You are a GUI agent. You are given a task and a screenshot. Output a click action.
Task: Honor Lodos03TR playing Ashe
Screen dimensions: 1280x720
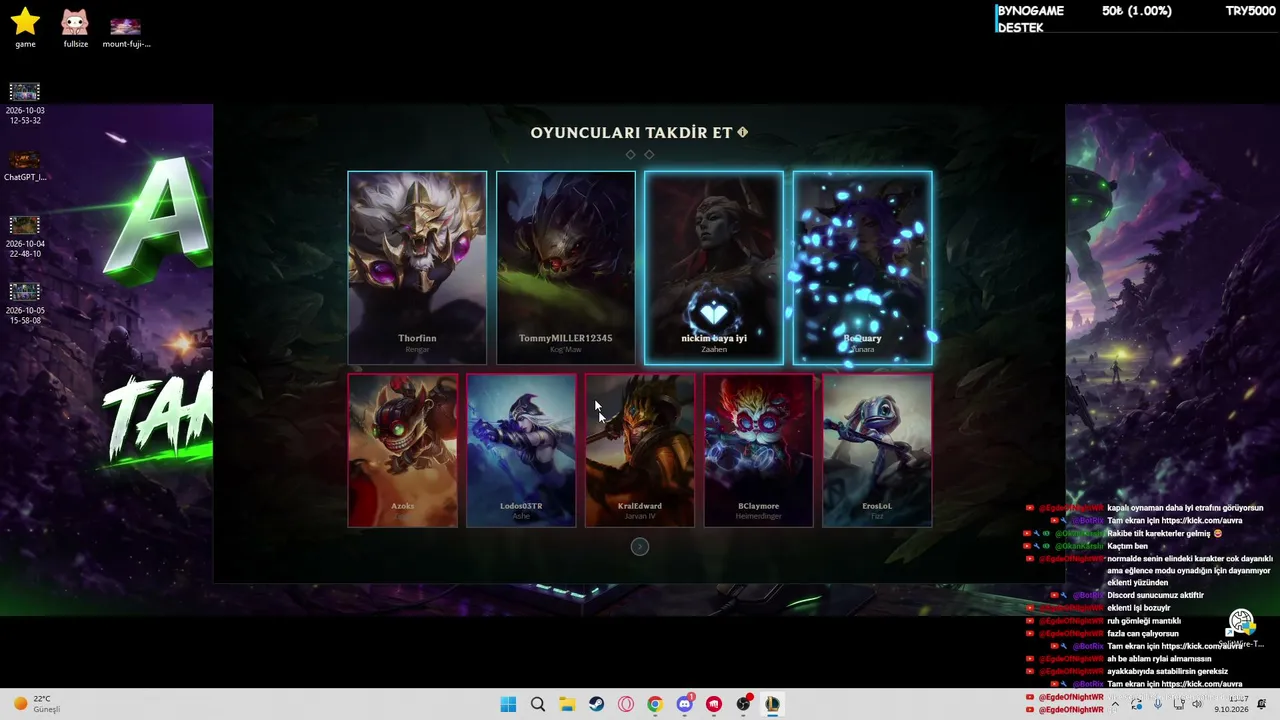[521, 450]
